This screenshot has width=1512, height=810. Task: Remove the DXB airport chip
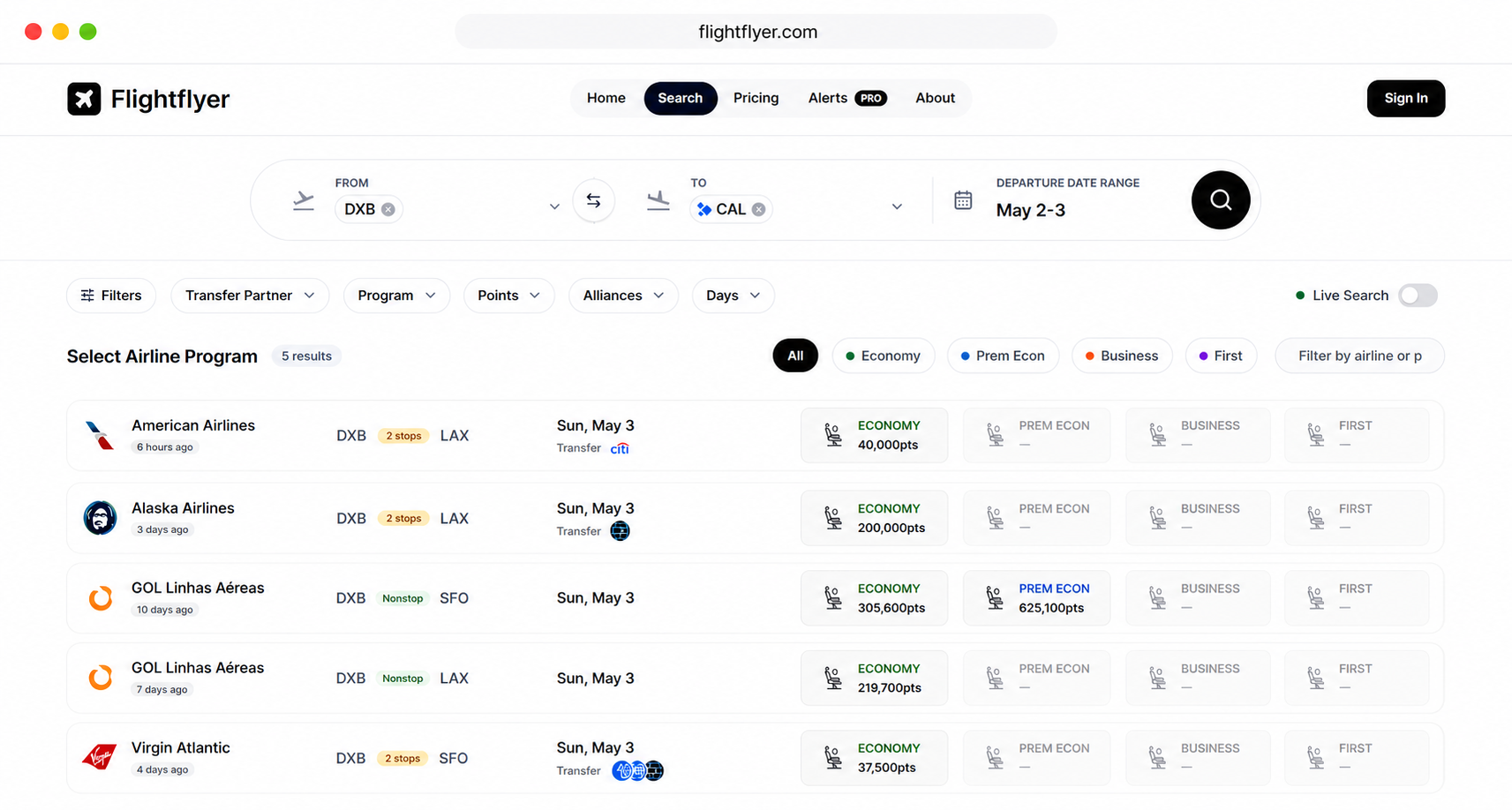pos(388,209)
